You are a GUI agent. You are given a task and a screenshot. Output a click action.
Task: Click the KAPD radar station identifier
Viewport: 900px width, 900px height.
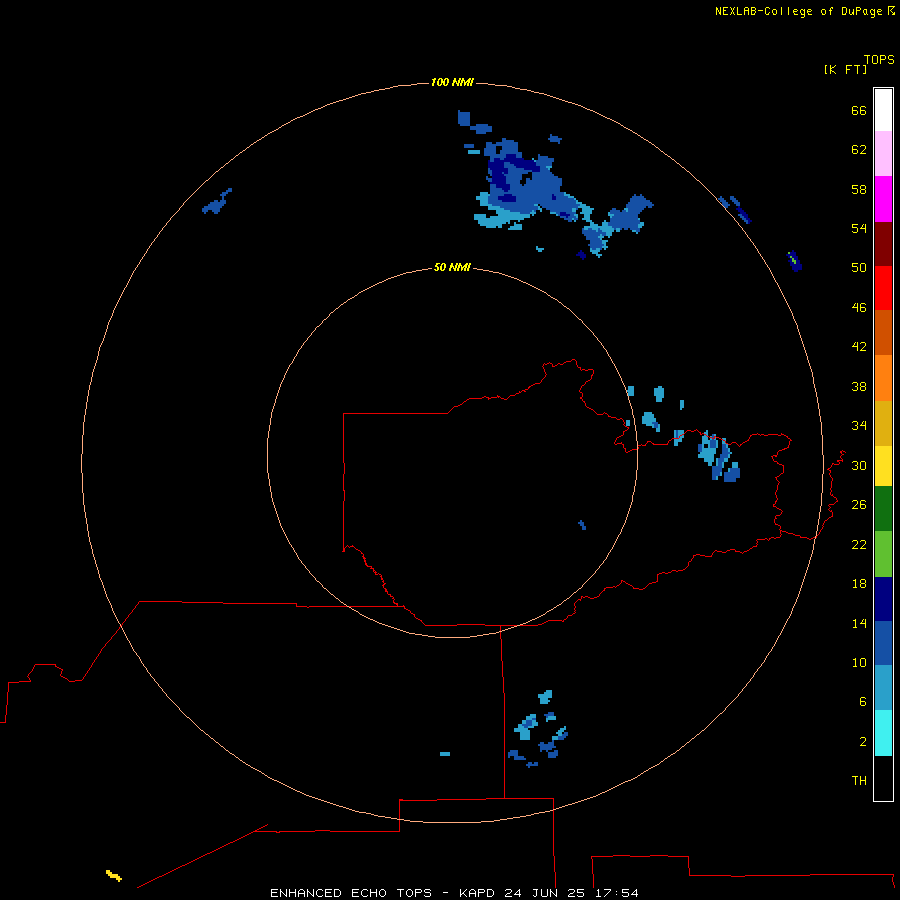tap(479, 893)
